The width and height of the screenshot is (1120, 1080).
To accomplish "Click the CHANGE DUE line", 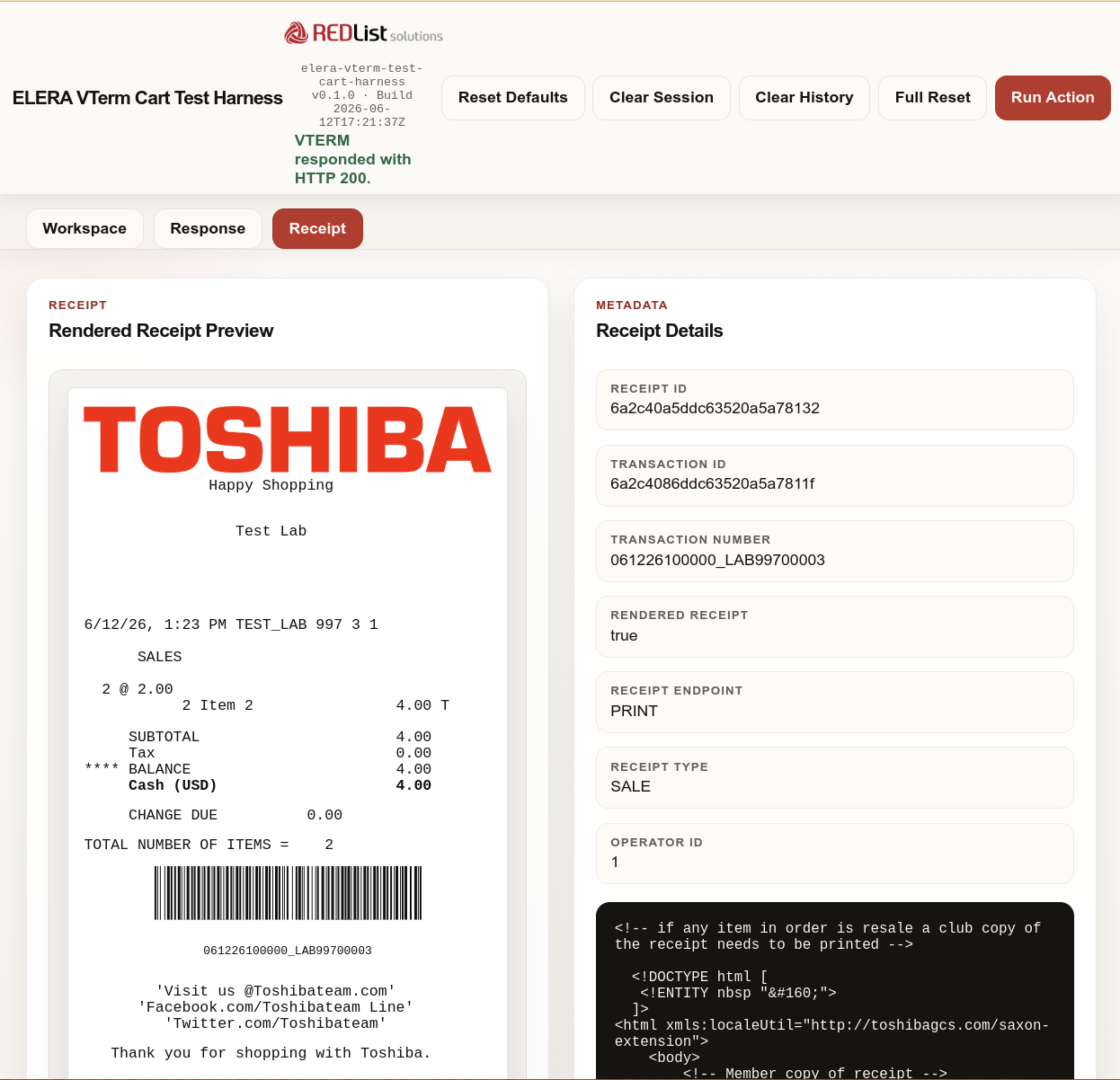I will tap(236, 815).
